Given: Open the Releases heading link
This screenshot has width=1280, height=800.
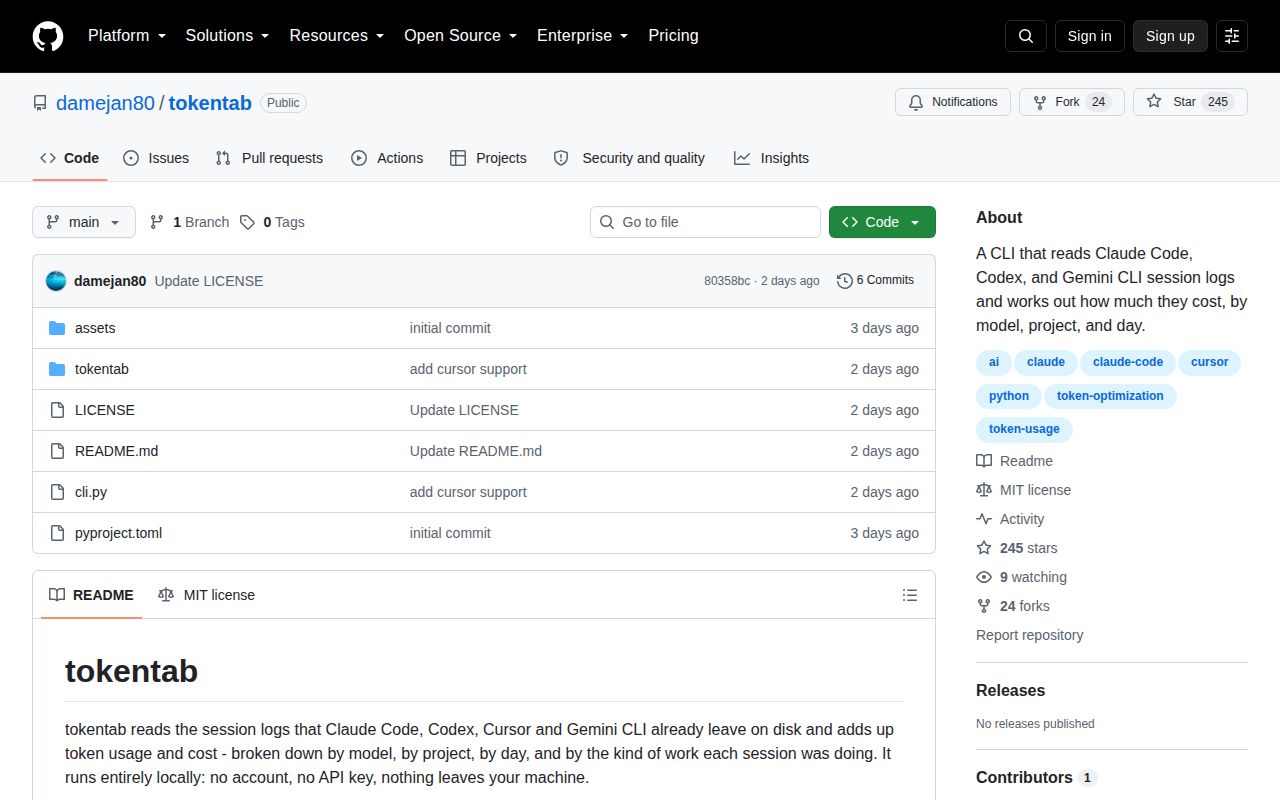Looking at the screenshot, I should coord(1010,690).
